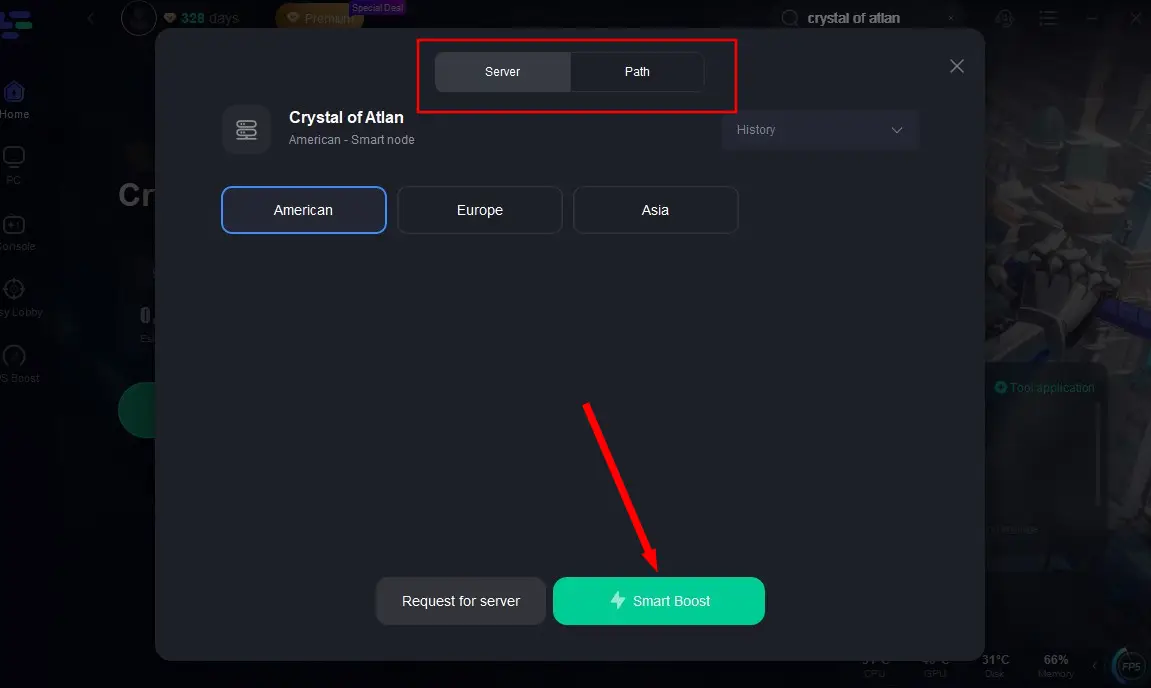Switch to the Server tab
The height and width of the screenshot is (688, 1151).
pyautogui.click(x=503, y=72)
